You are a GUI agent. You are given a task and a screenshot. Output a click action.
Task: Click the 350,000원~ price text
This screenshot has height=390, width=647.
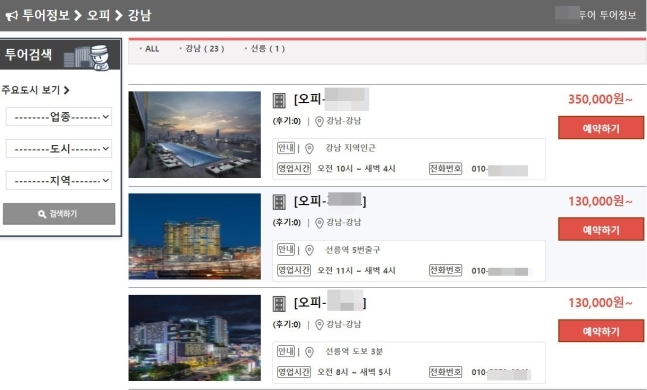(x=600, y=99)
